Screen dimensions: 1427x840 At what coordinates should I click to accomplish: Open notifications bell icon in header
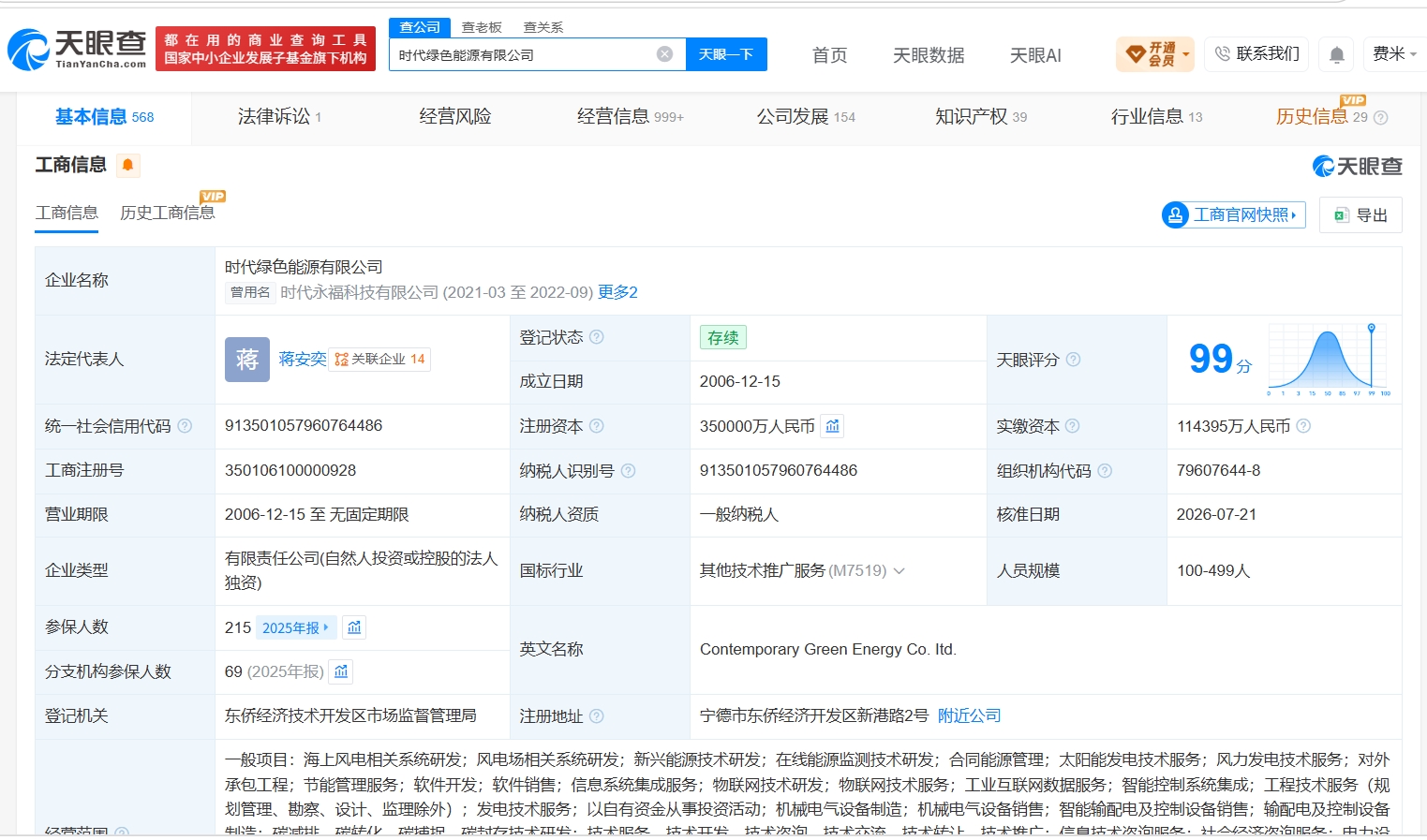pyautogui.click(x=1337, y=55)
